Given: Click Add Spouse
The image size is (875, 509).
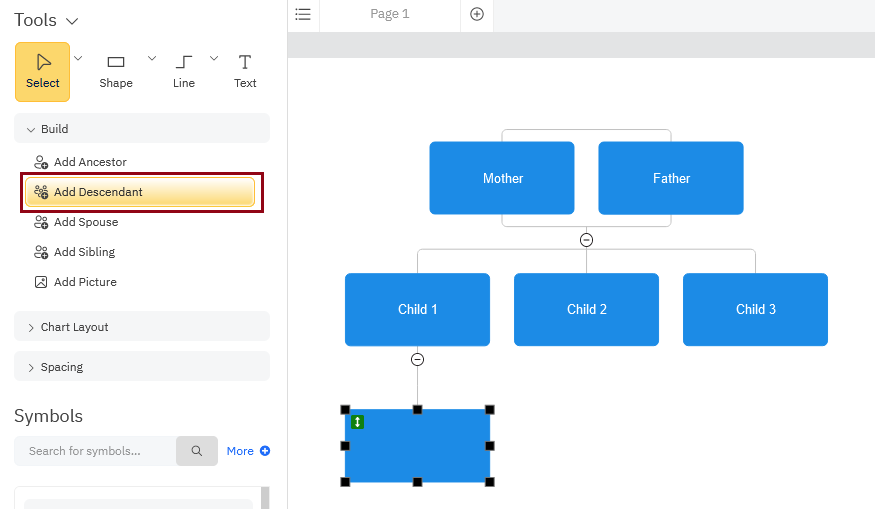Looking at the screenshot, I should tap(86, 222).
